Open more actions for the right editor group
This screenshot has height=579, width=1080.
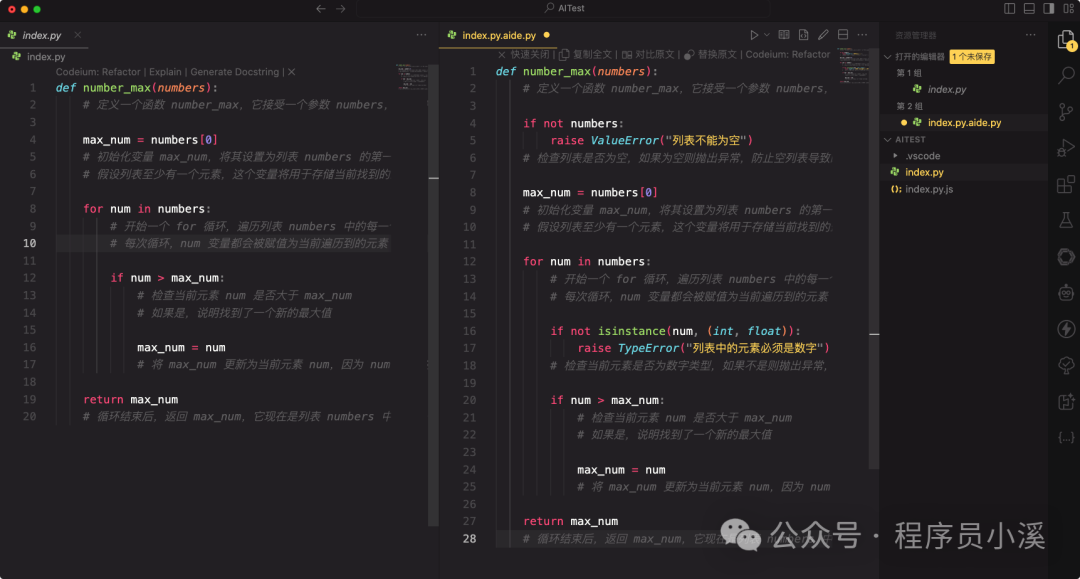(862, 34)
